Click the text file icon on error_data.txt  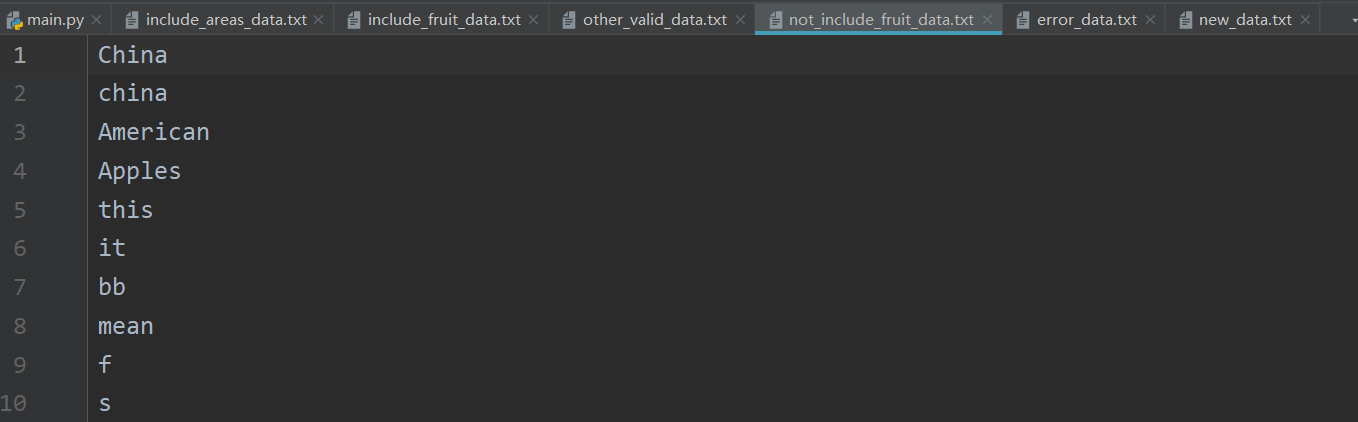click(x=1023, y=20)
